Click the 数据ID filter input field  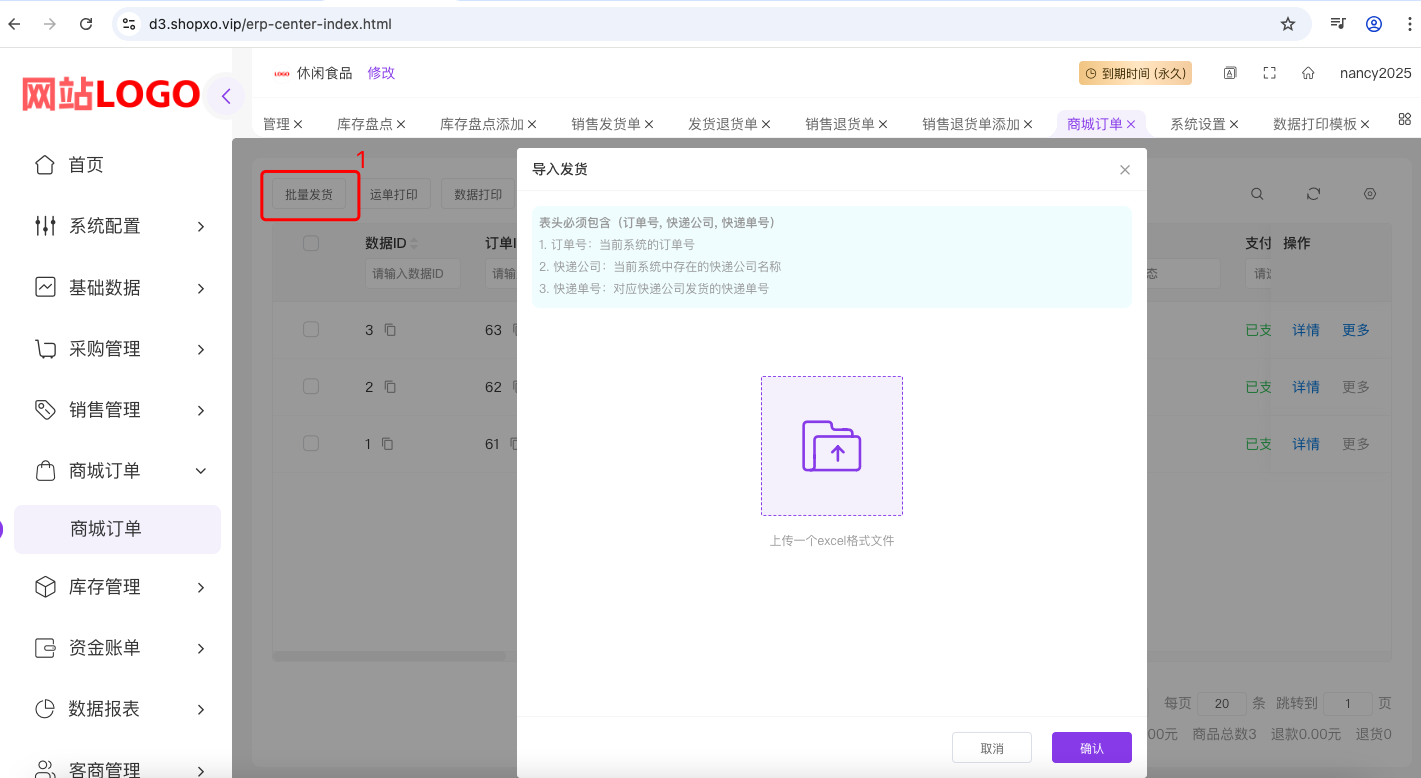point(412,273)
